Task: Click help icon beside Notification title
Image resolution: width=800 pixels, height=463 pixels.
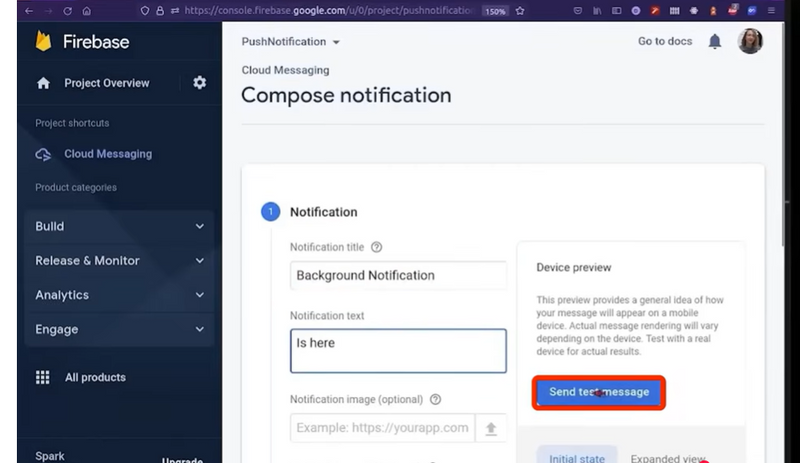Action: pyautogui.click(x=376, y=247)
